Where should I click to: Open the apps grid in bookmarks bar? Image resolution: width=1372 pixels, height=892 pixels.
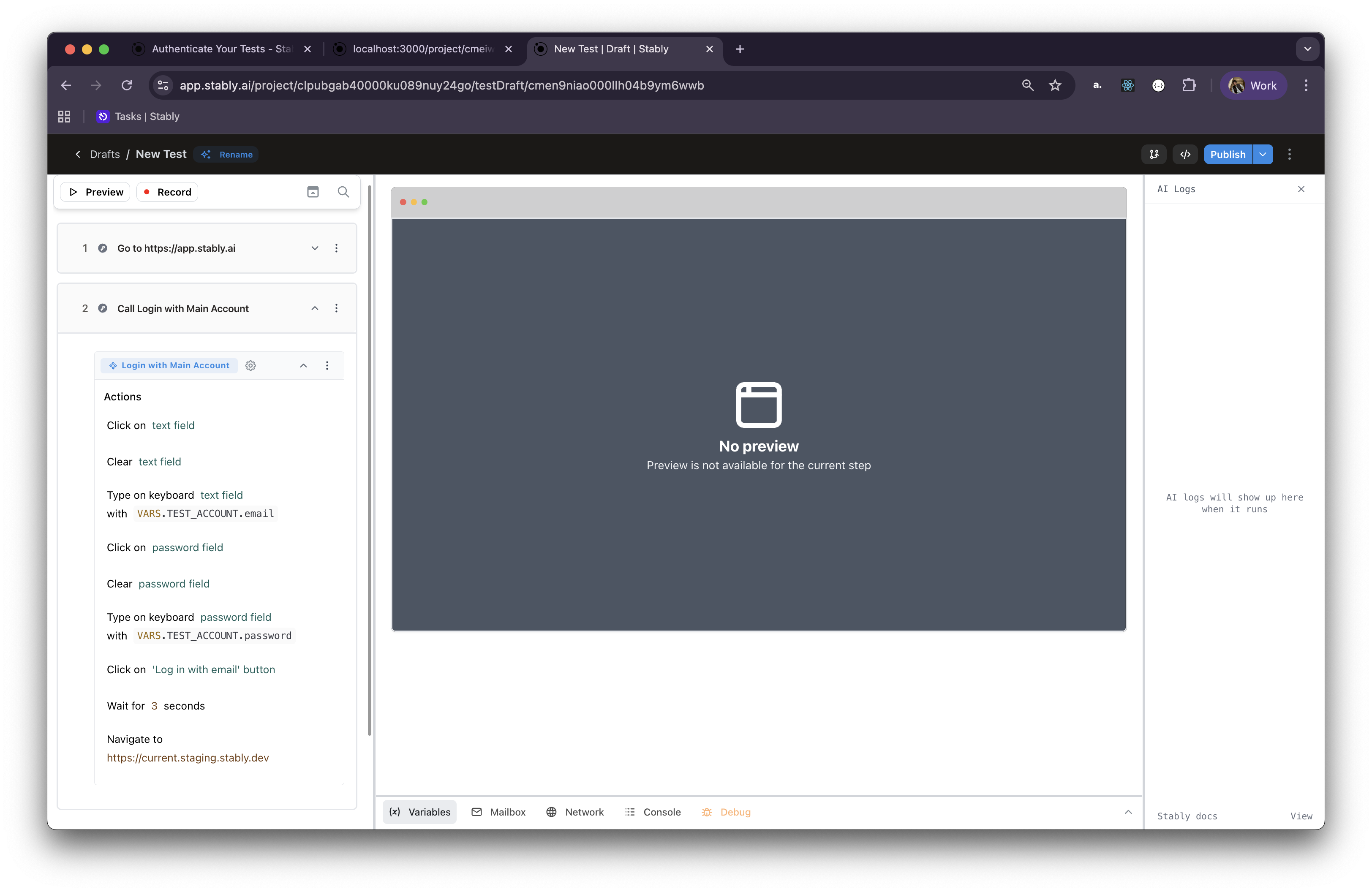coord(64,117)
